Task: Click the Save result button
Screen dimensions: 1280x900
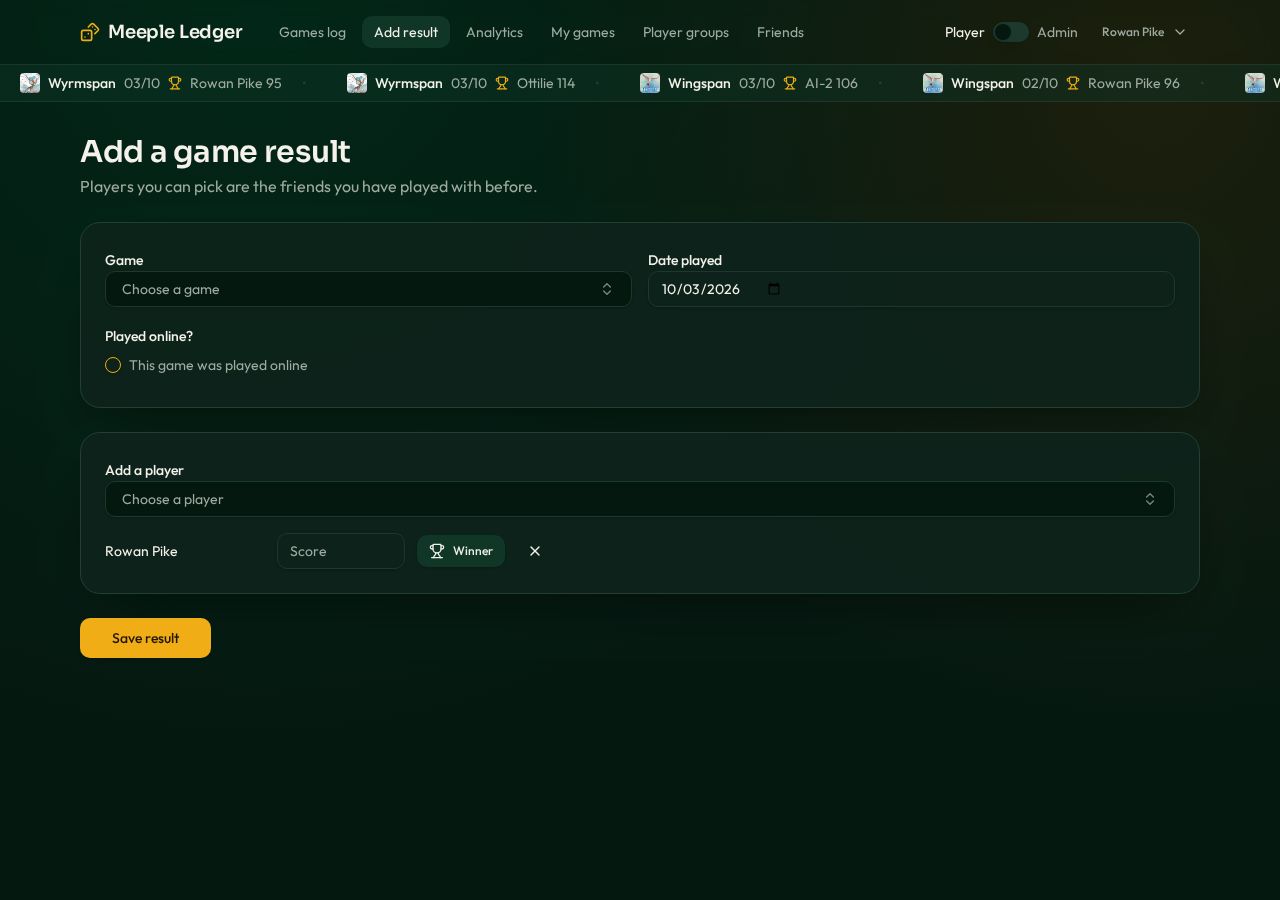Action: click(145, 638)
